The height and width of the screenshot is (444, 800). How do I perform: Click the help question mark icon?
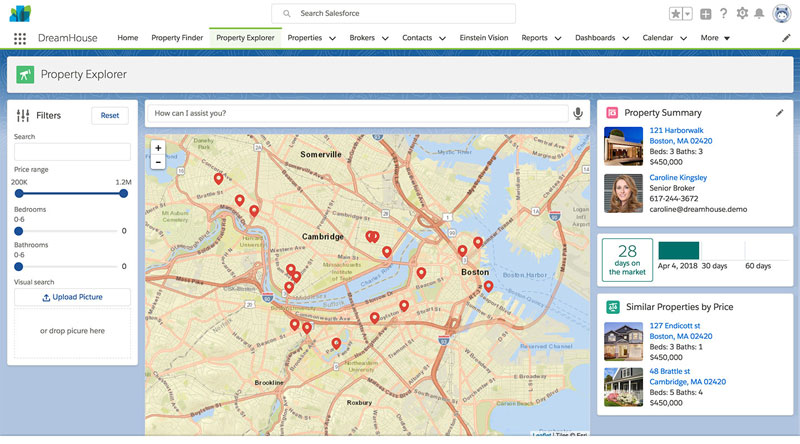pos(723,14)
